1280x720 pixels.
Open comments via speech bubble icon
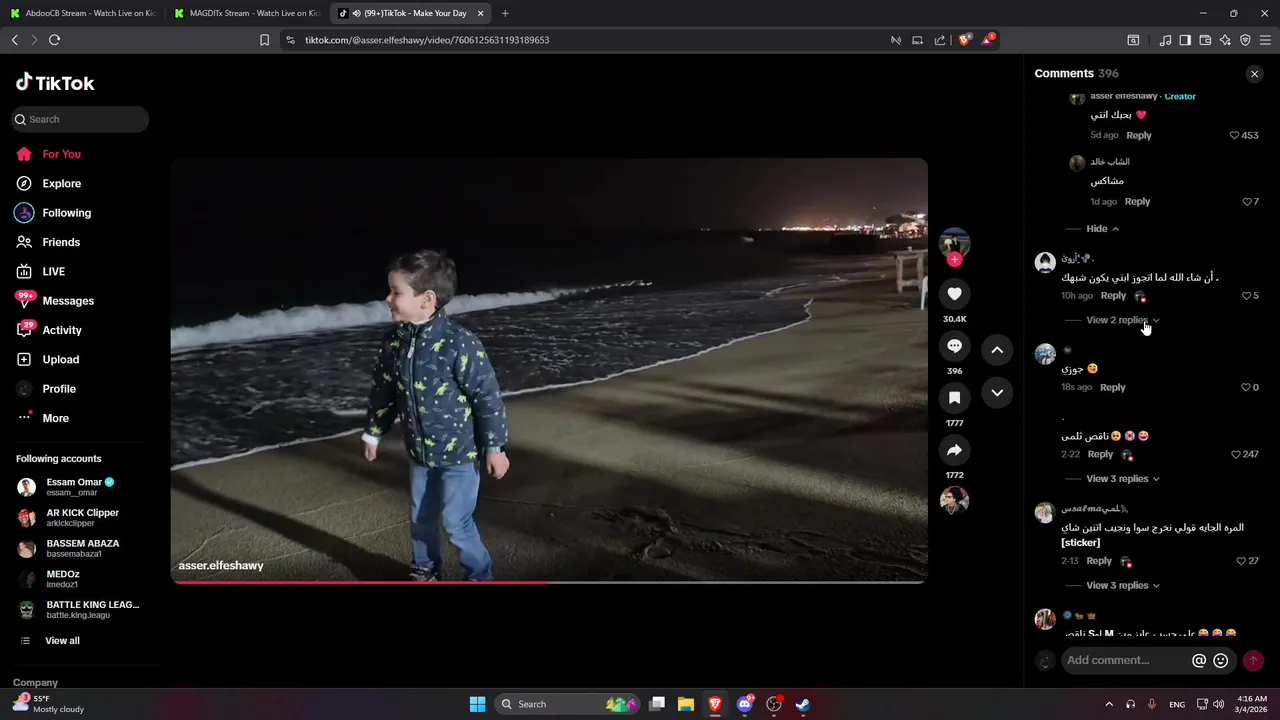point(954,346)
